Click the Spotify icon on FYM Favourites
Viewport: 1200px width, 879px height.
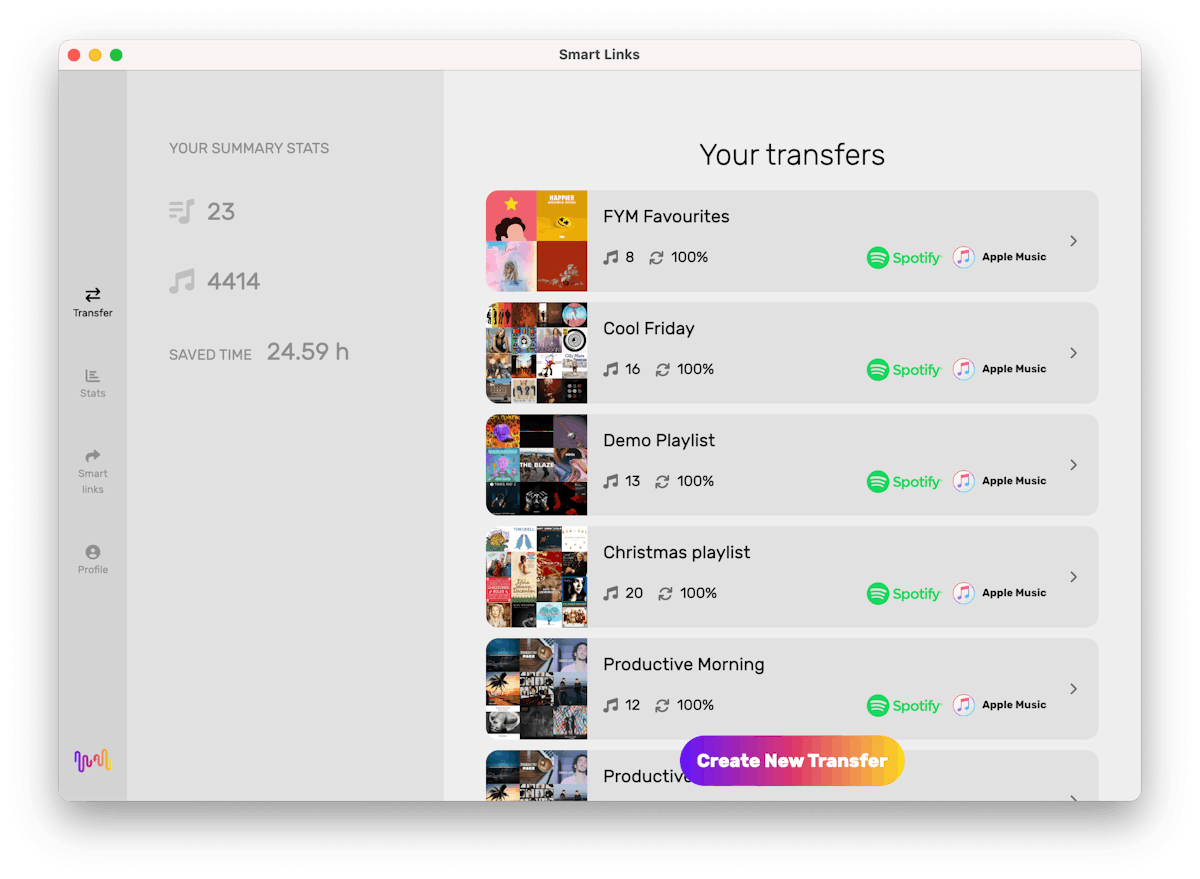pos(878,257)
